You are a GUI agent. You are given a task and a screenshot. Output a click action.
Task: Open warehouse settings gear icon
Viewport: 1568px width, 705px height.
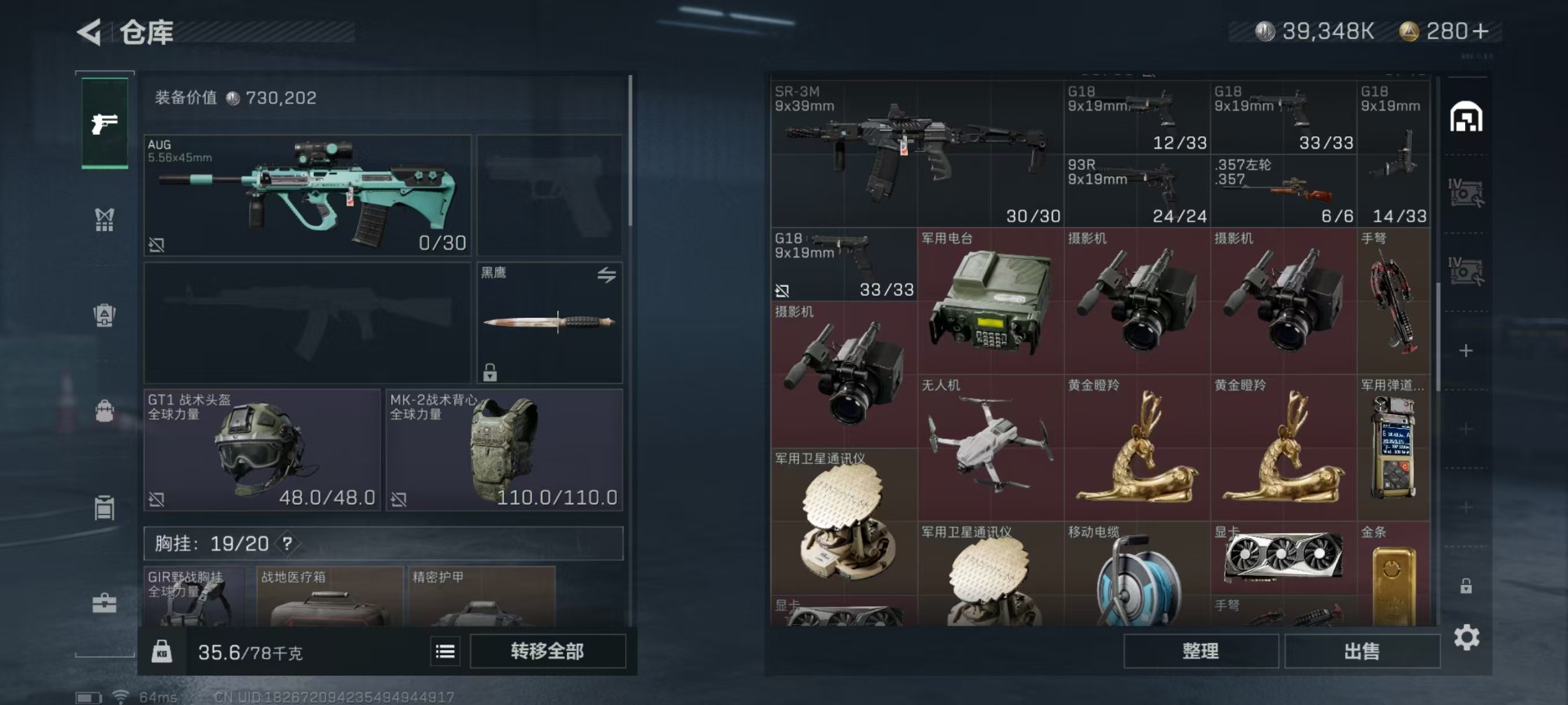pos(1467,637)
